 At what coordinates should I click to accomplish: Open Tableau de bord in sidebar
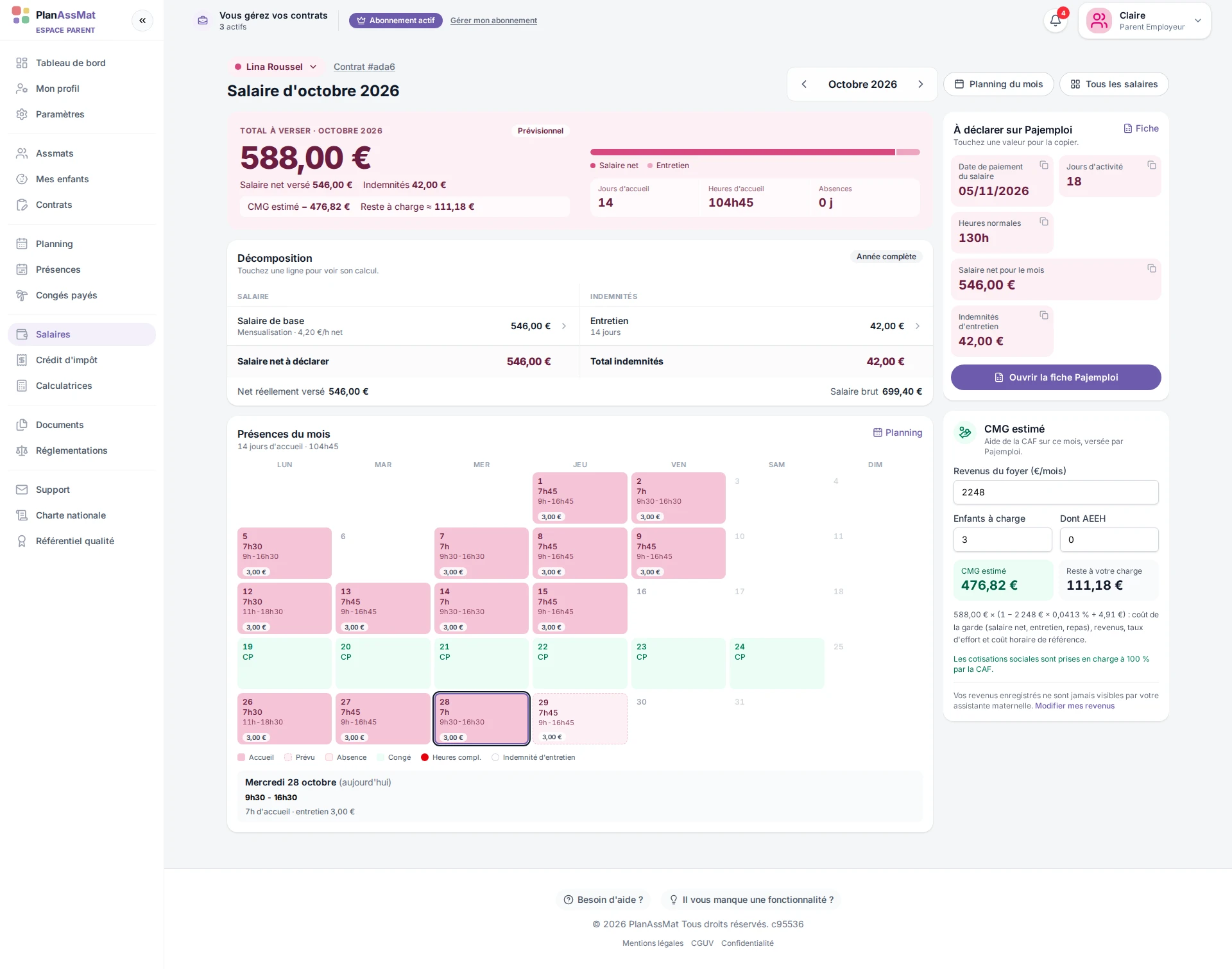tap(82, 63)
